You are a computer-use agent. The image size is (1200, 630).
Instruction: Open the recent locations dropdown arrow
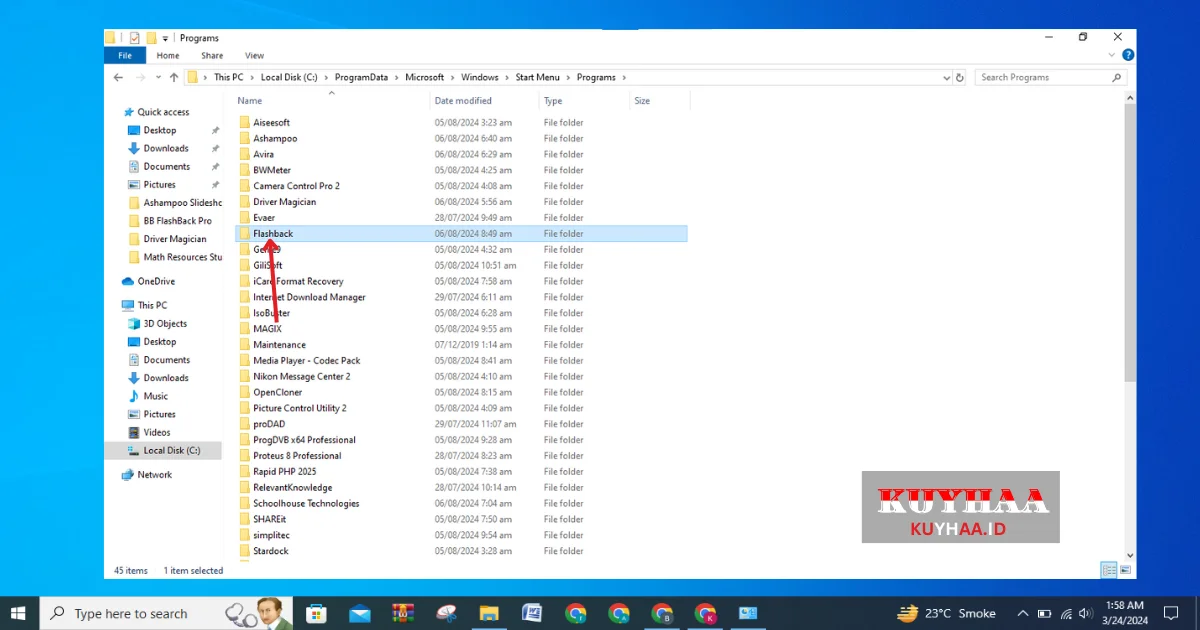(157, 78)
